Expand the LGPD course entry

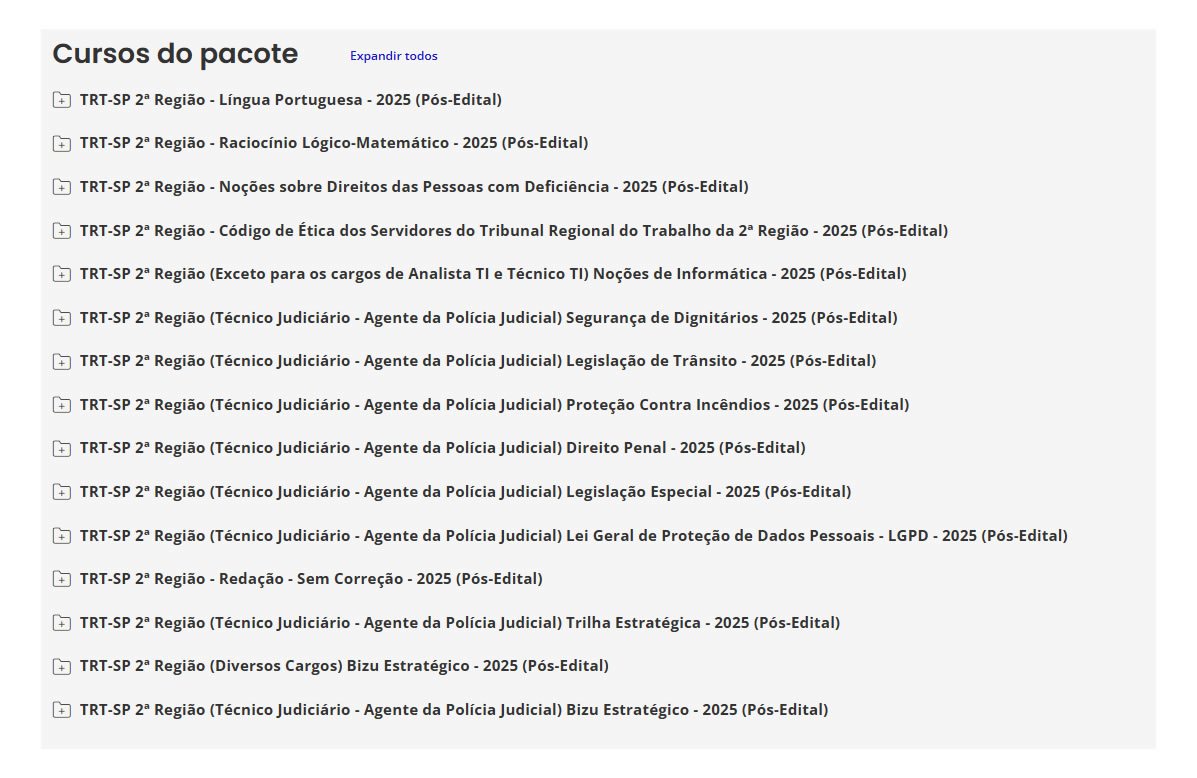pos(573,536)
